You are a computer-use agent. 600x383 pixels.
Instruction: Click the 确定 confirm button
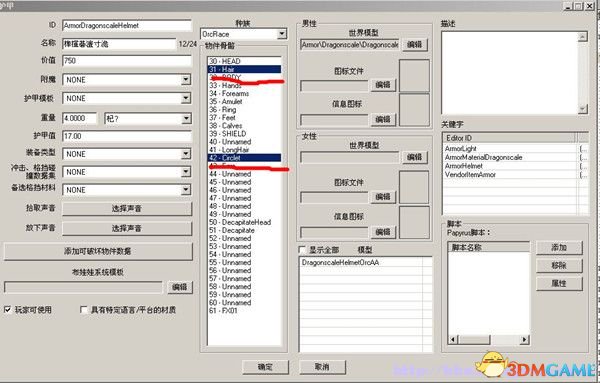pyautogui.click(x=265, y=367)
